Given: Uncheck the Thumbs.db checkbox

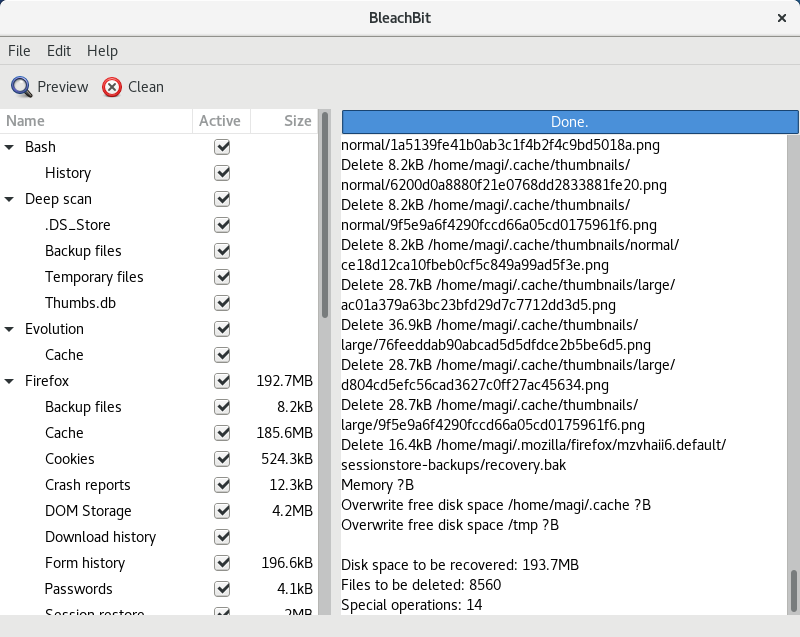Looking at the screenshot, I should click(x=222, y=303).
